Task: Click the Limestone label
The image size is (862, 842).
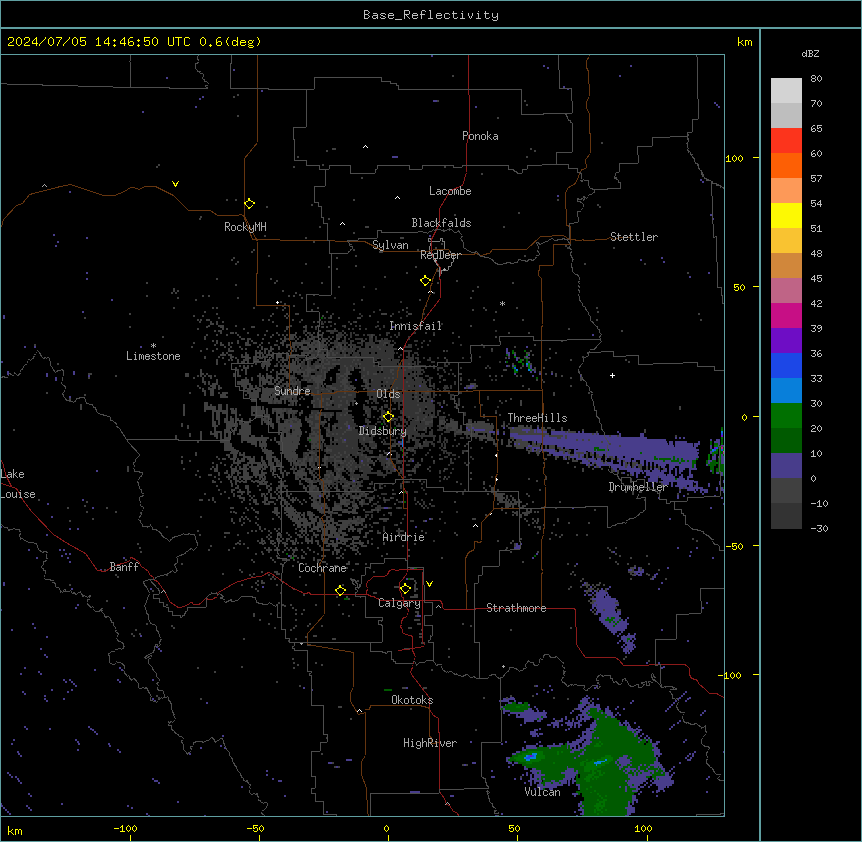Action: point(153,356)
